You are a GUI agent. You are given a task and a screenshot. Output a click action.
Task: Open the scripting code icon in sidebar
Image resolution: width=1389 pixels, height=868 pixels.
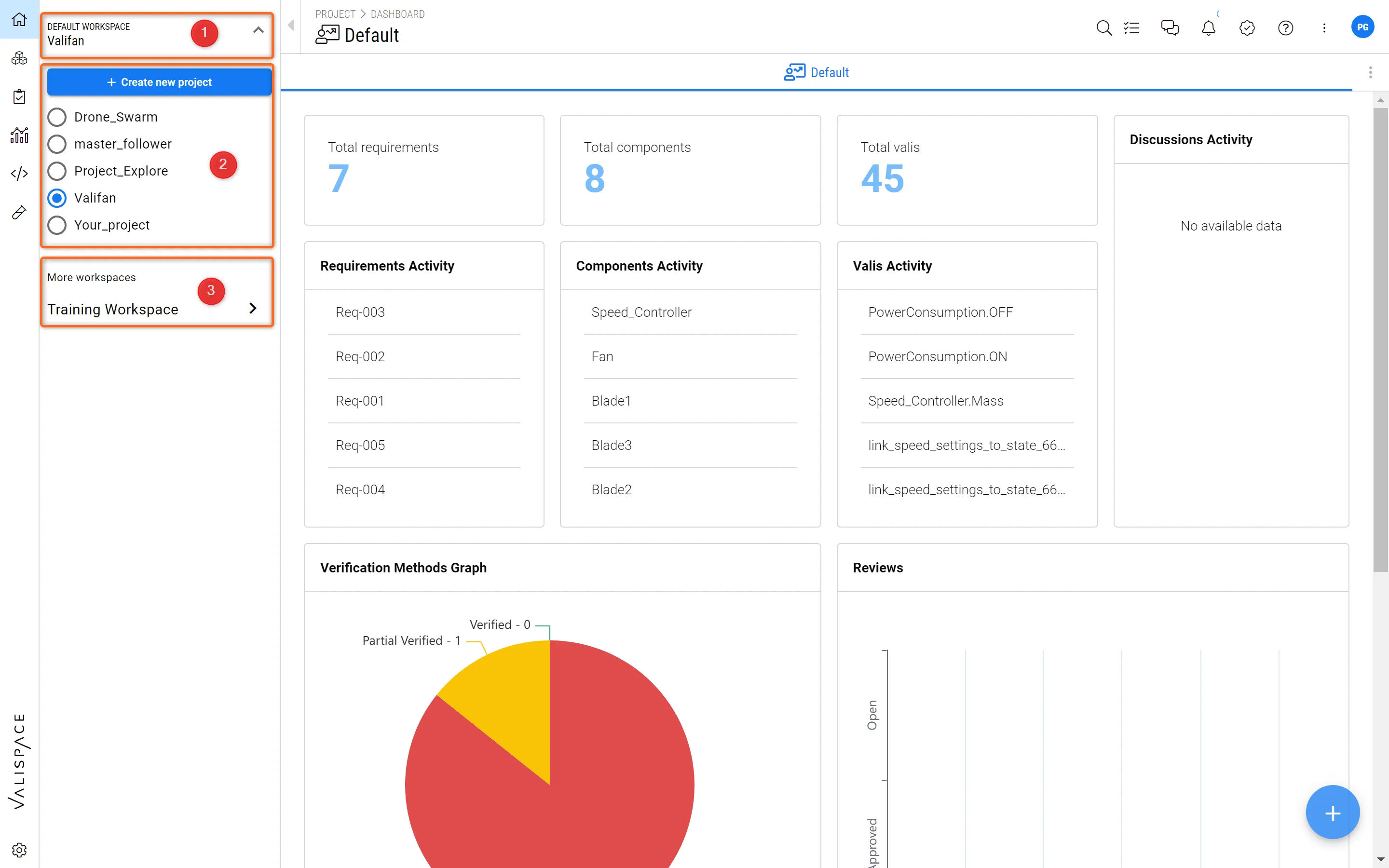[19, 174]
